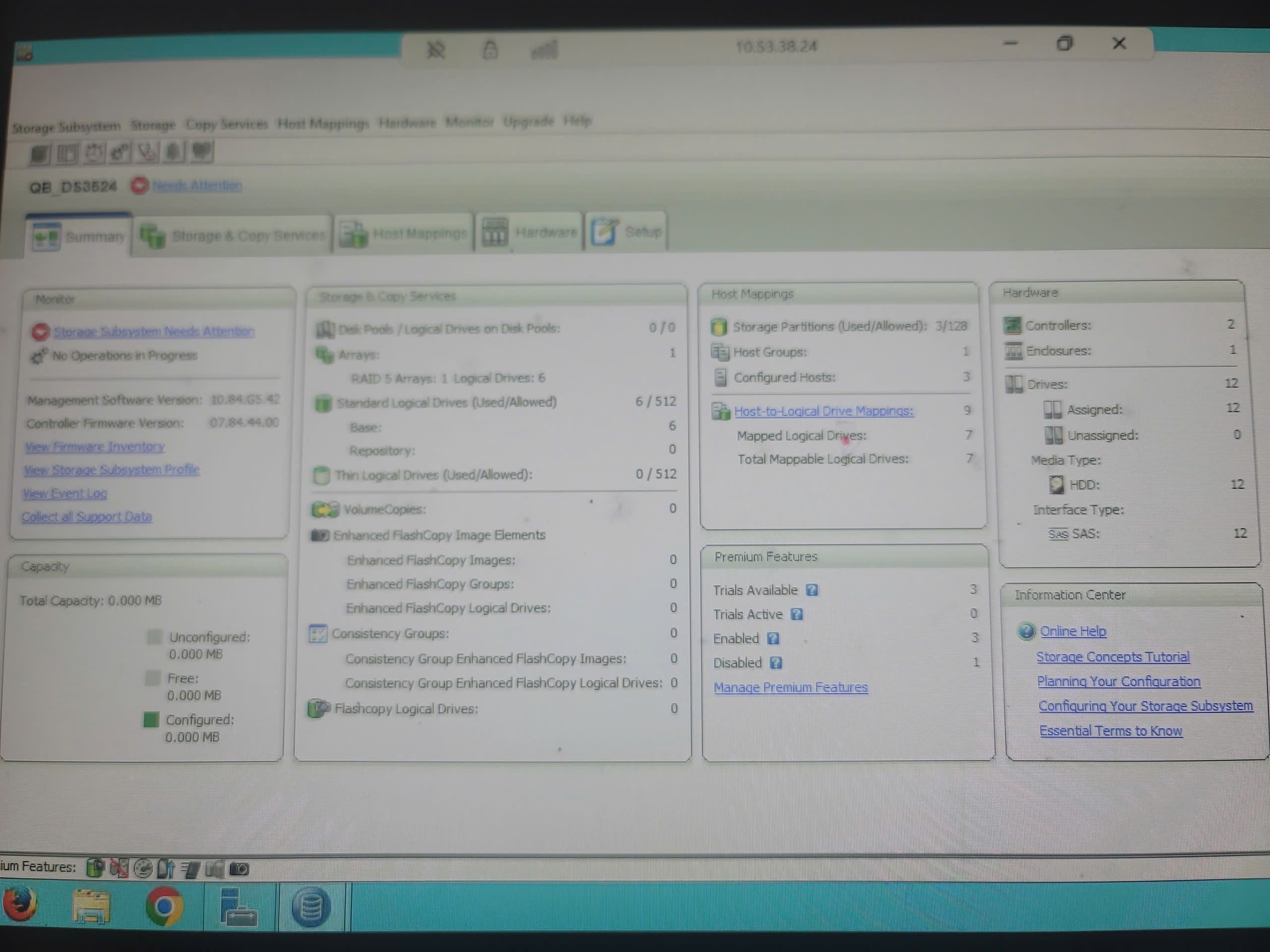Open the Monitor menu in menu bar

click(470, 121)
